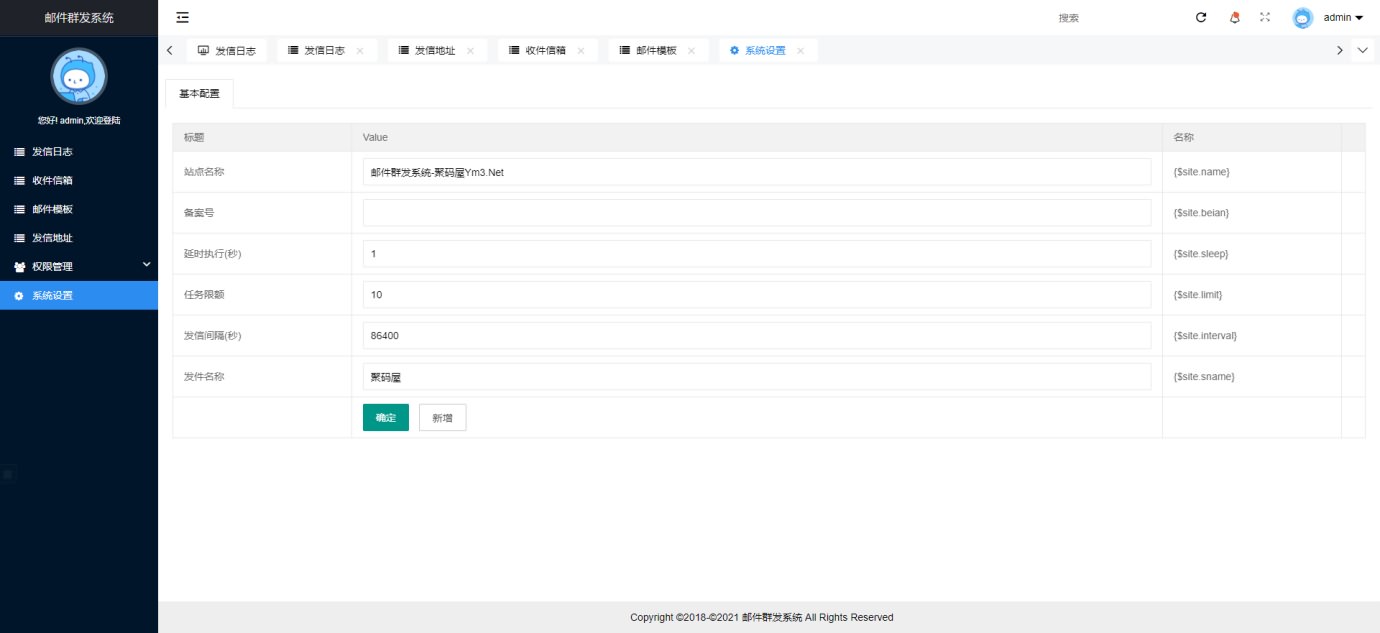Image resolution: width=1380 pixels, height=633 pixels.
Task: Collapse the sidebar using the hamburger icon
Action: (x=182, y=17)
